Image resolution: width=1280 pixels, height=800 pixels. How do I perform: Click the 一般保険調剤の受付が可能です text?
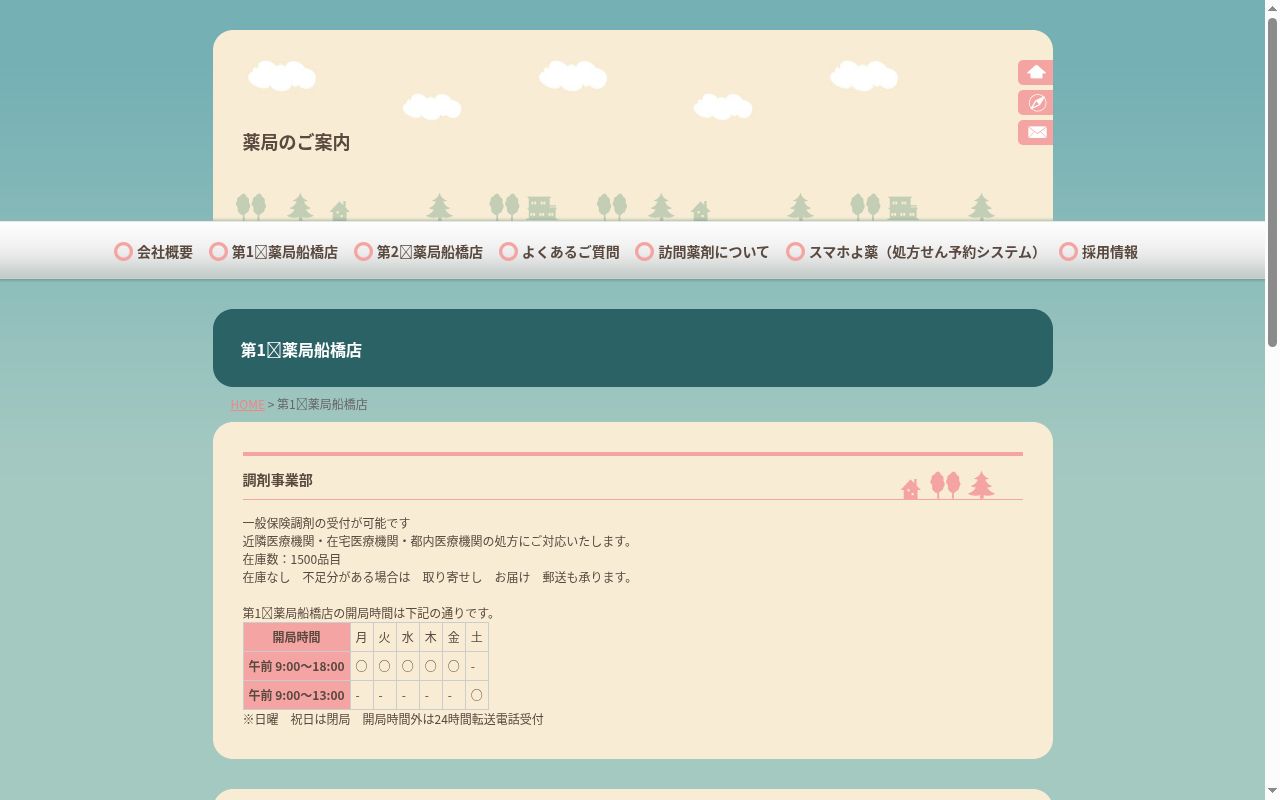[x=326, y=523]
